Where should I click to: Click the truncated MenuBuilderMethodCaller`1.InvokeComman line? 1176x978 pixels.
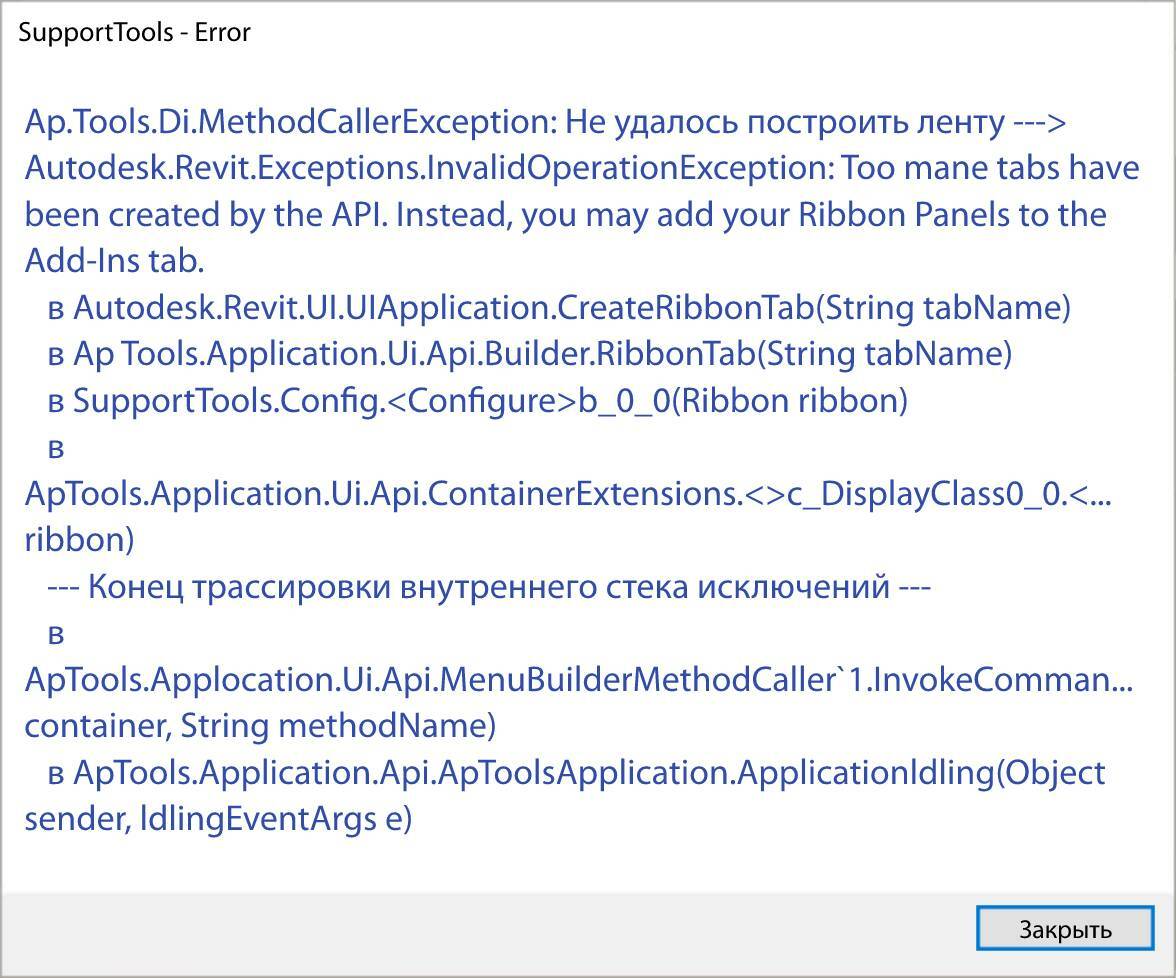click(x=579, y=680)
